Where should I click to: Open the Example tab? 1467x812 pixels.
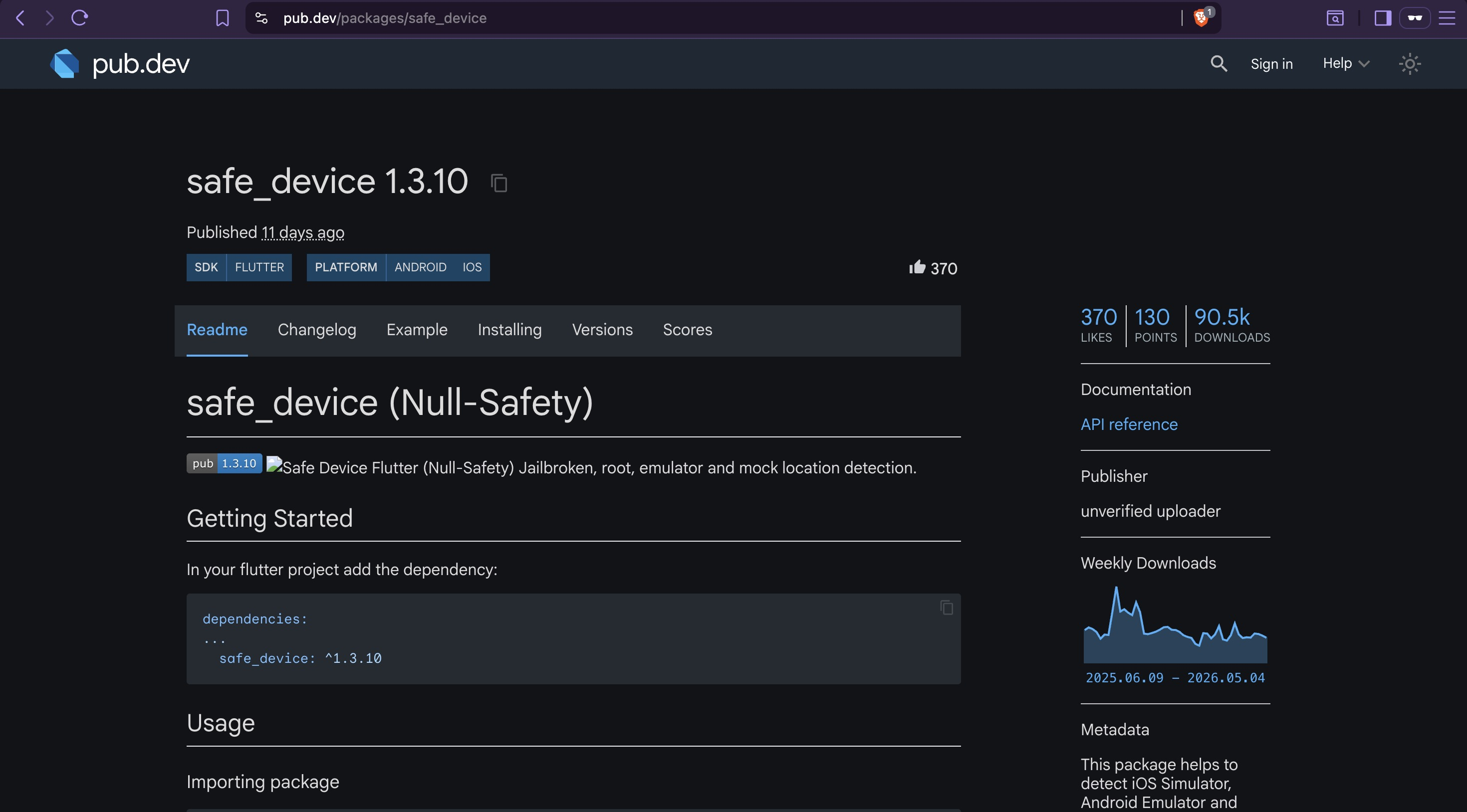pos(417,330)
